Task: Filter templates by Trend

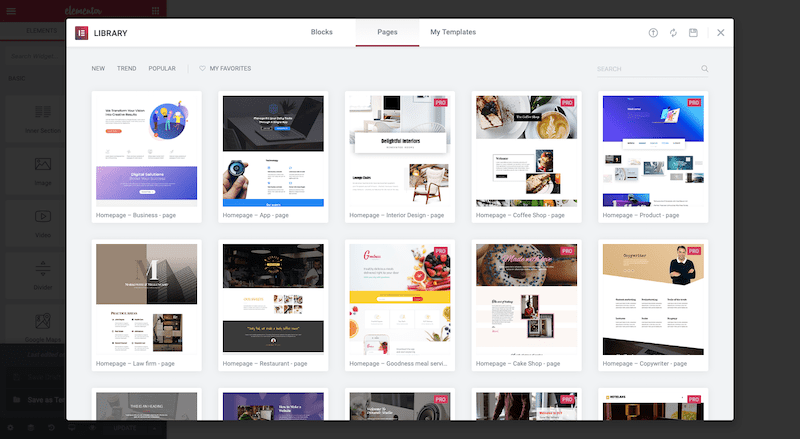Action: coord(127,68)
